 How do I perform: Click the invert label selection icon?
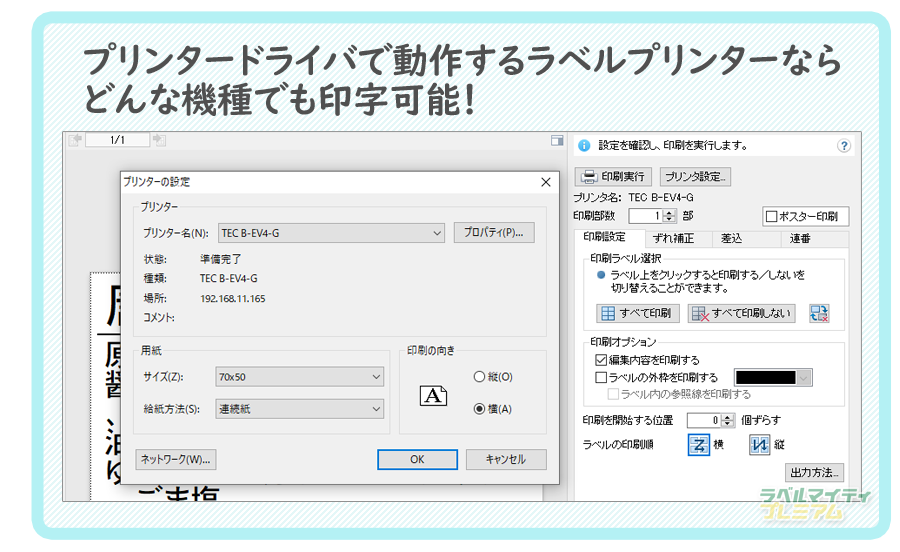pyautogui.click(x=819, y=314)
